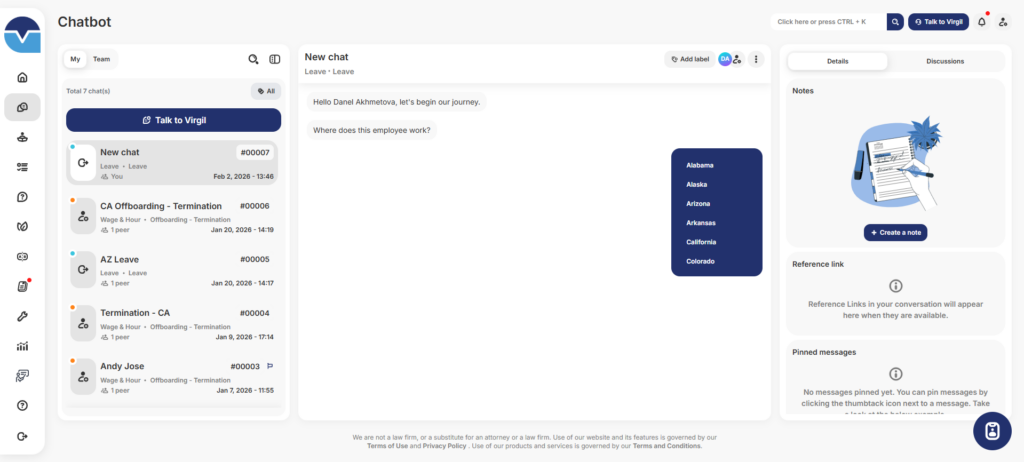This screenshot has width=1024, height=462.
Task: Switch chat list to My
Action: (x=75, y=59)
